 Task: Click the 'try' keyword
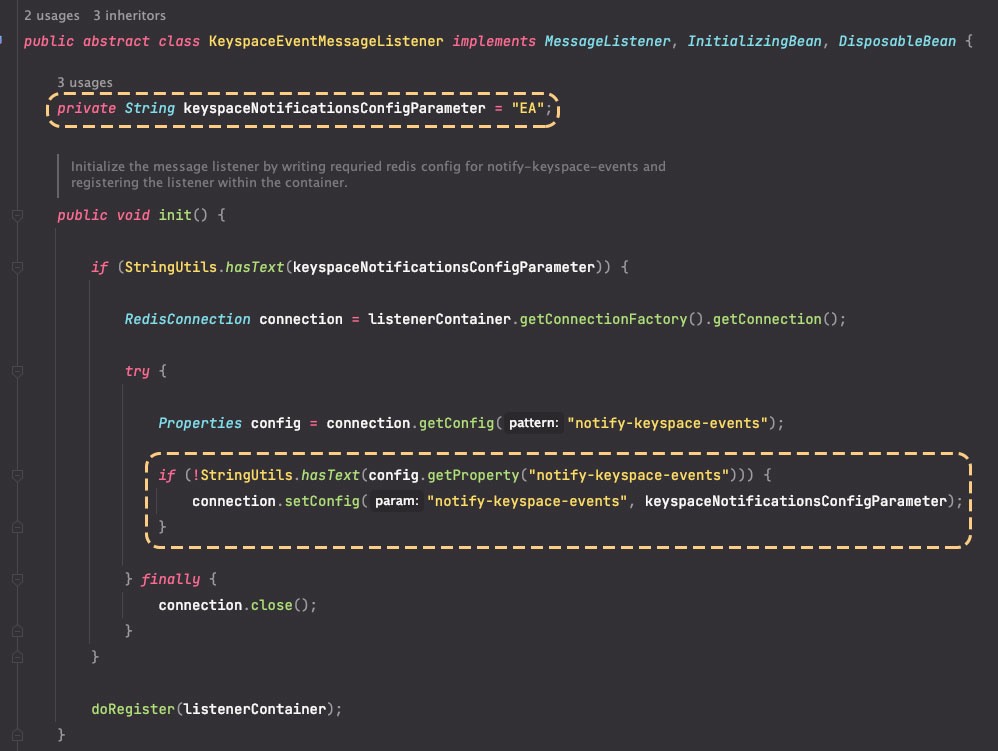pyautogui.click(x=137, y=371)
